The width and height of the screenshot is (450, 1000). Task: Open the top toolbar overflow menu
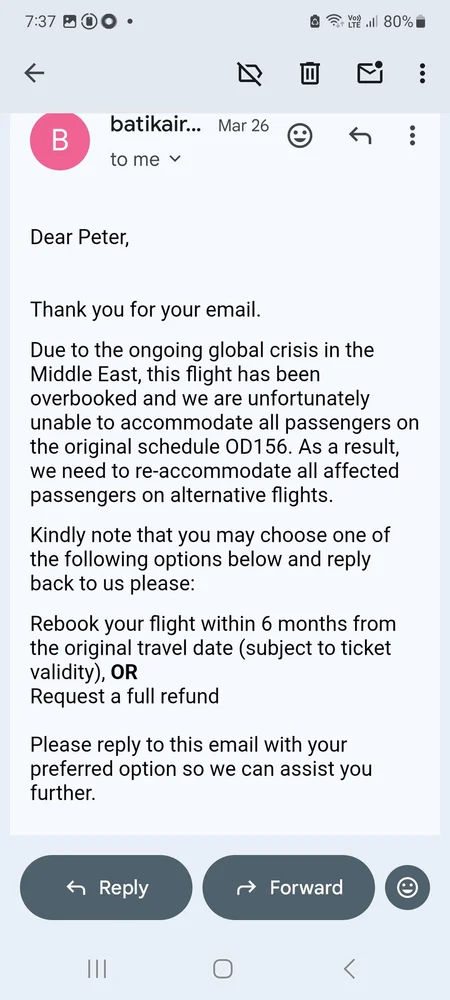tap(422, 73)
